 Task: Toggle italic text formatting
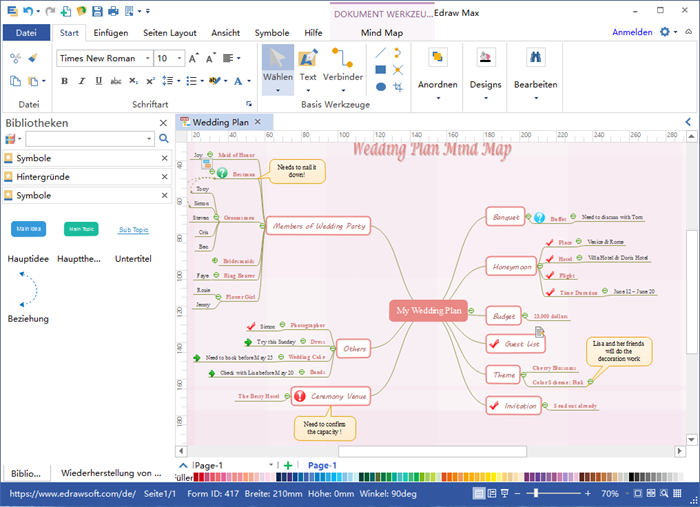82,81
